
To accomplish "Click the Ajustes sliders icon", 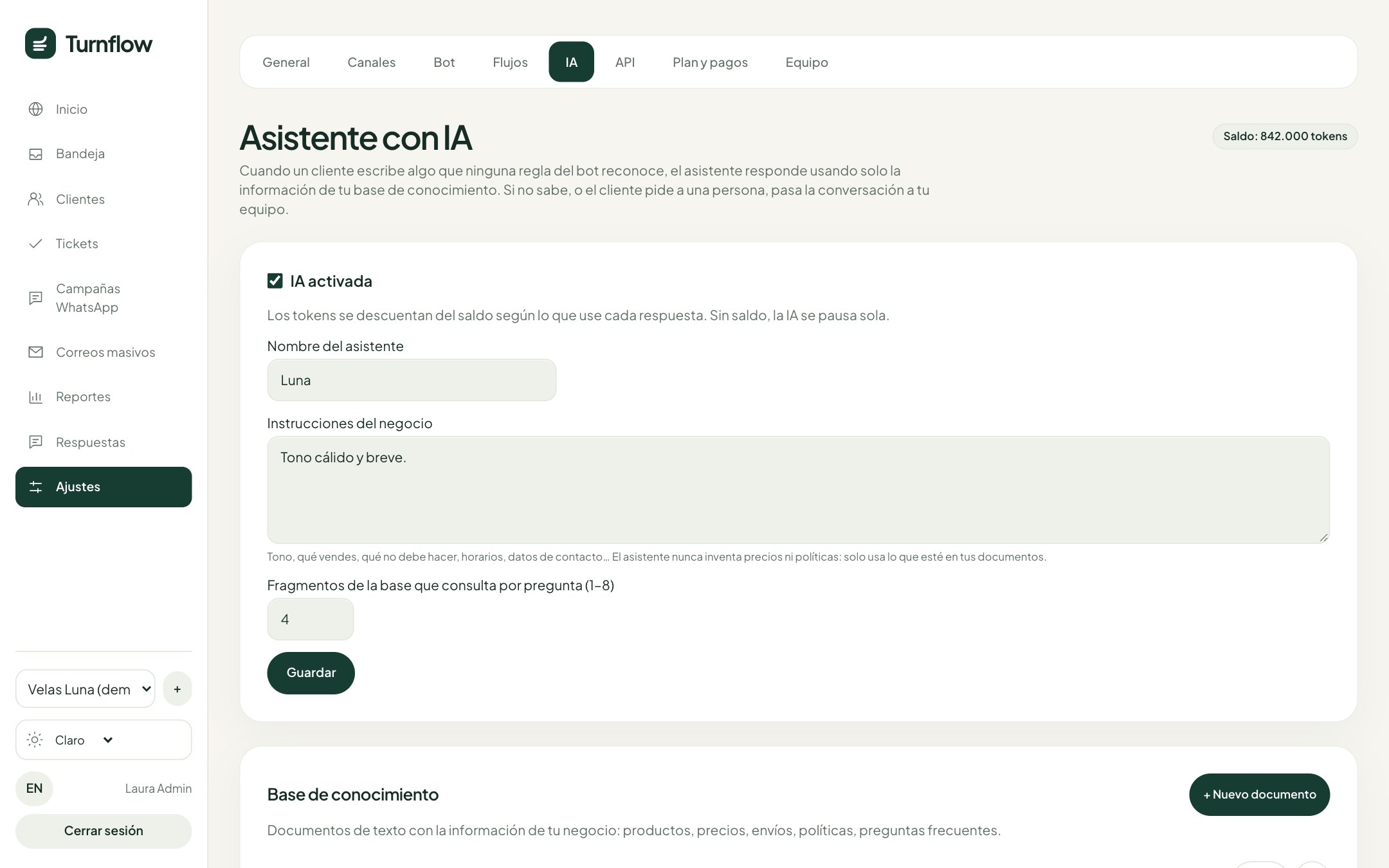I will tap(36, 487).
